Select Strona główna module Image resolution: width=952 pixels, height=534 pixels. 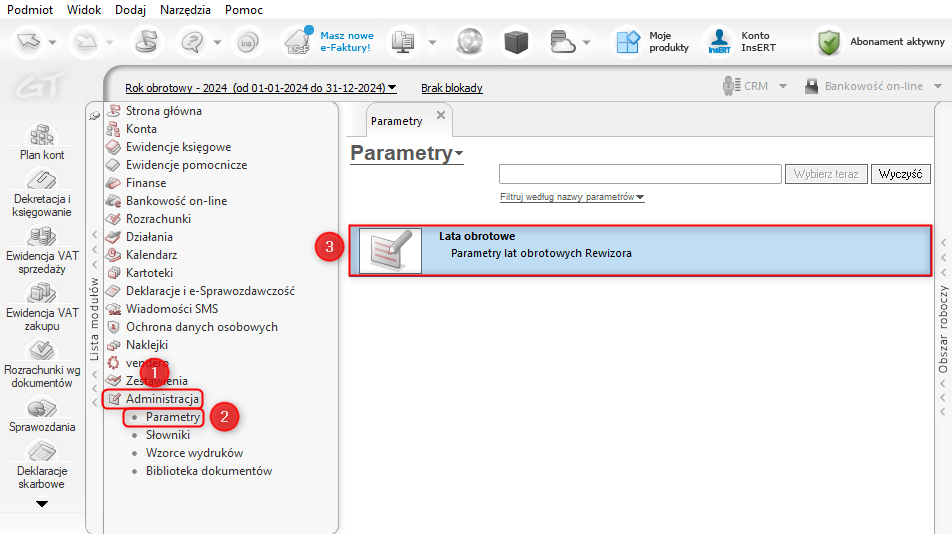tap(163, 111)
